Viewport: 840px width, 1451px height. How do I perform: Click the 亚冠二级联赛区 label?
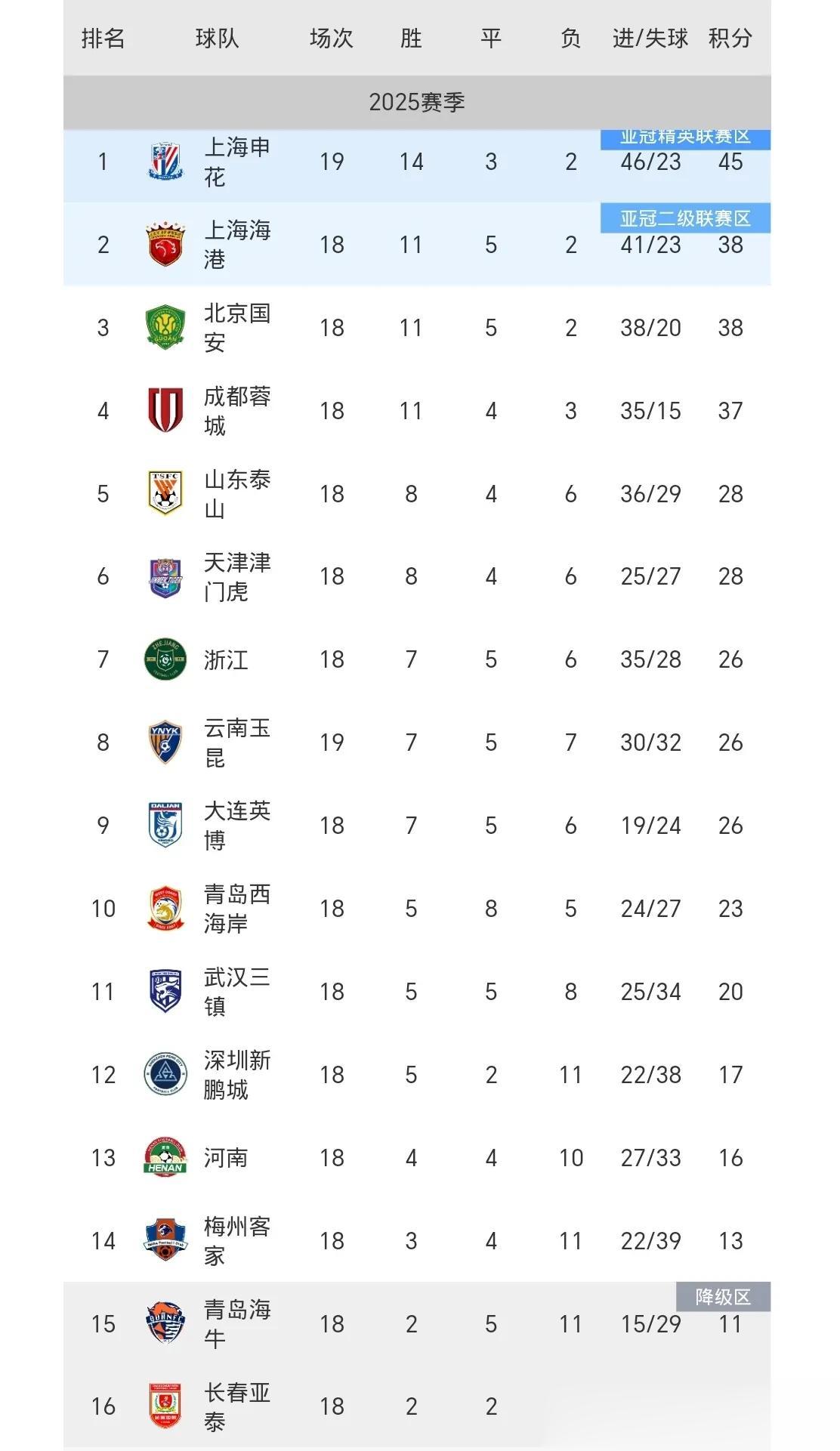[x=685, y=218]
